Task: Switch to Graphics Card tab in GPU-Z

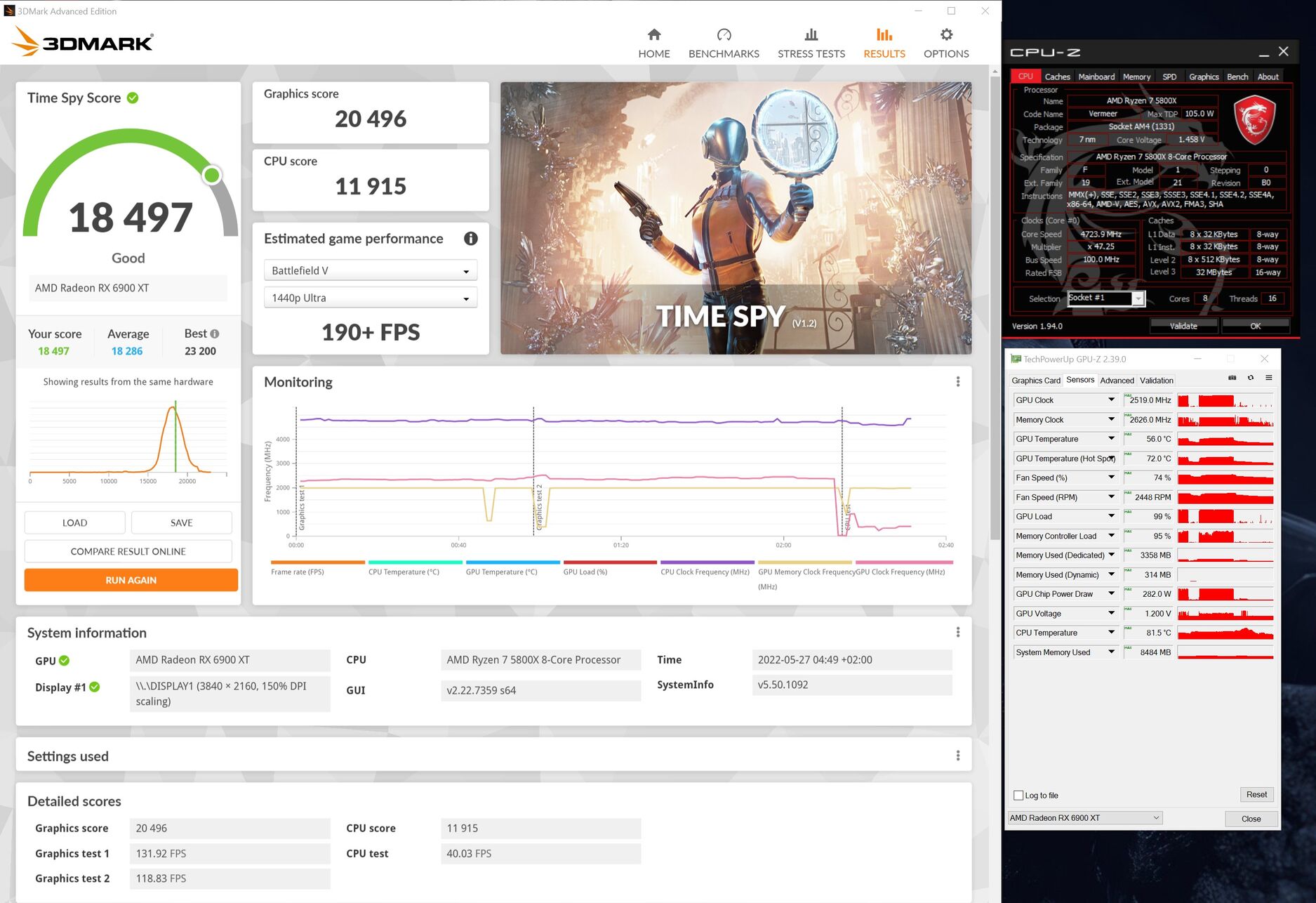Action: (1036, 381)
